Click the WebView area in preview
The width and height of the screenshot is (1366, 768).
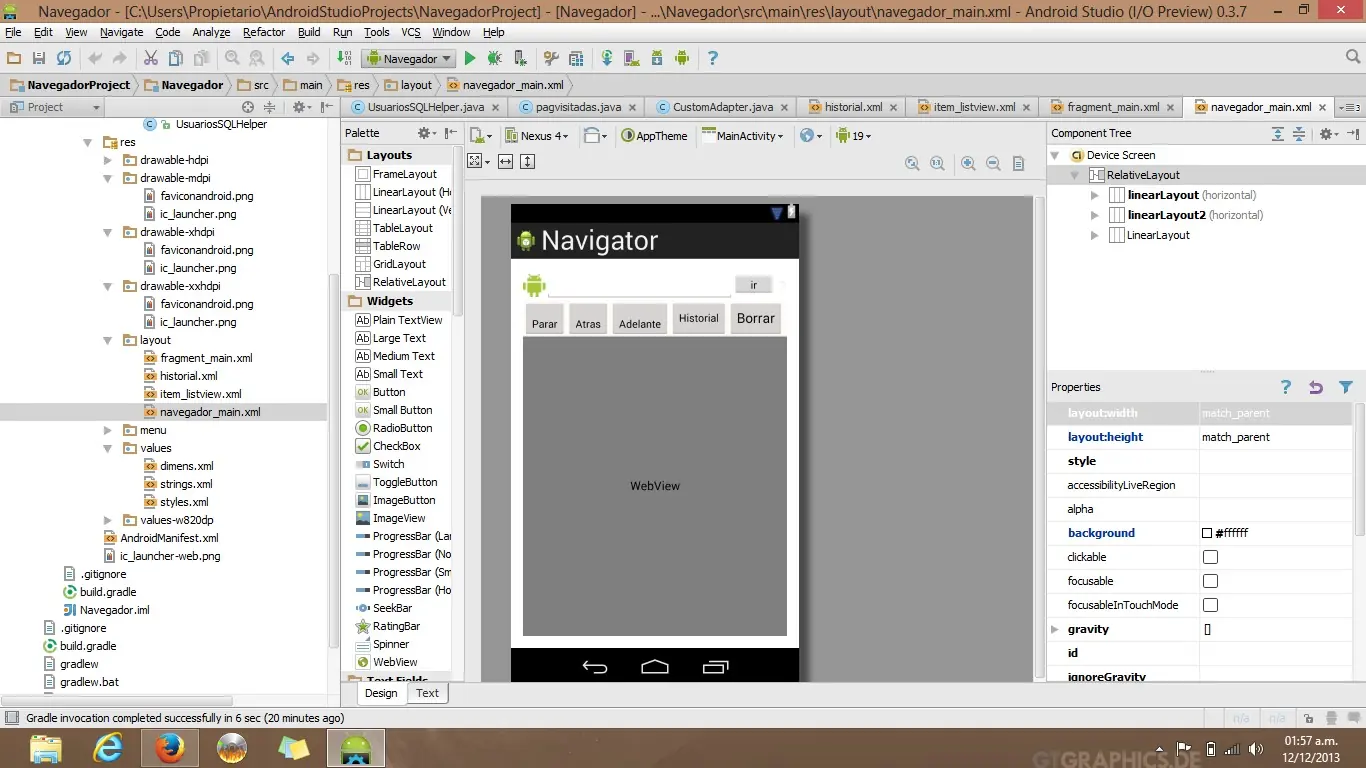tap(655, 486)
